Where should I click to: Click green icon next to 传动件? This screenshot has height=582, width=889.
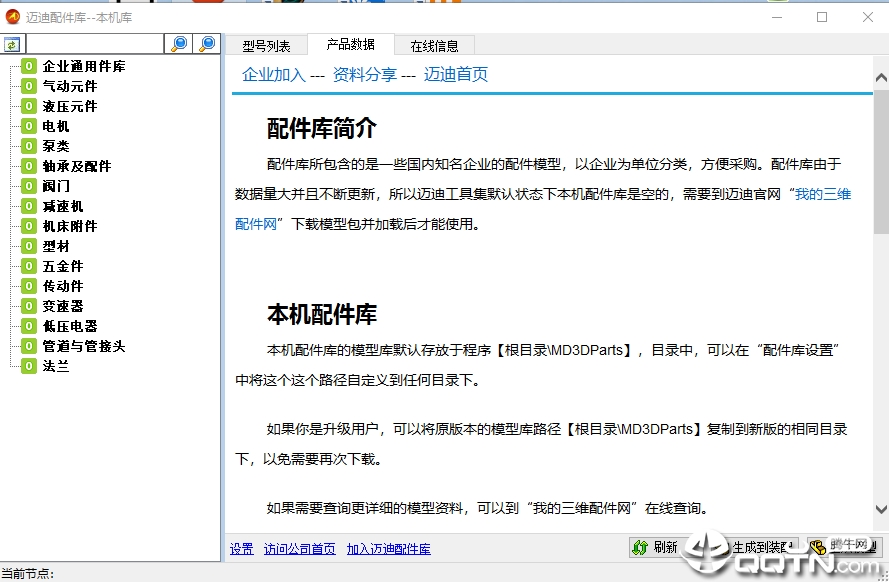tap(29, 286)
